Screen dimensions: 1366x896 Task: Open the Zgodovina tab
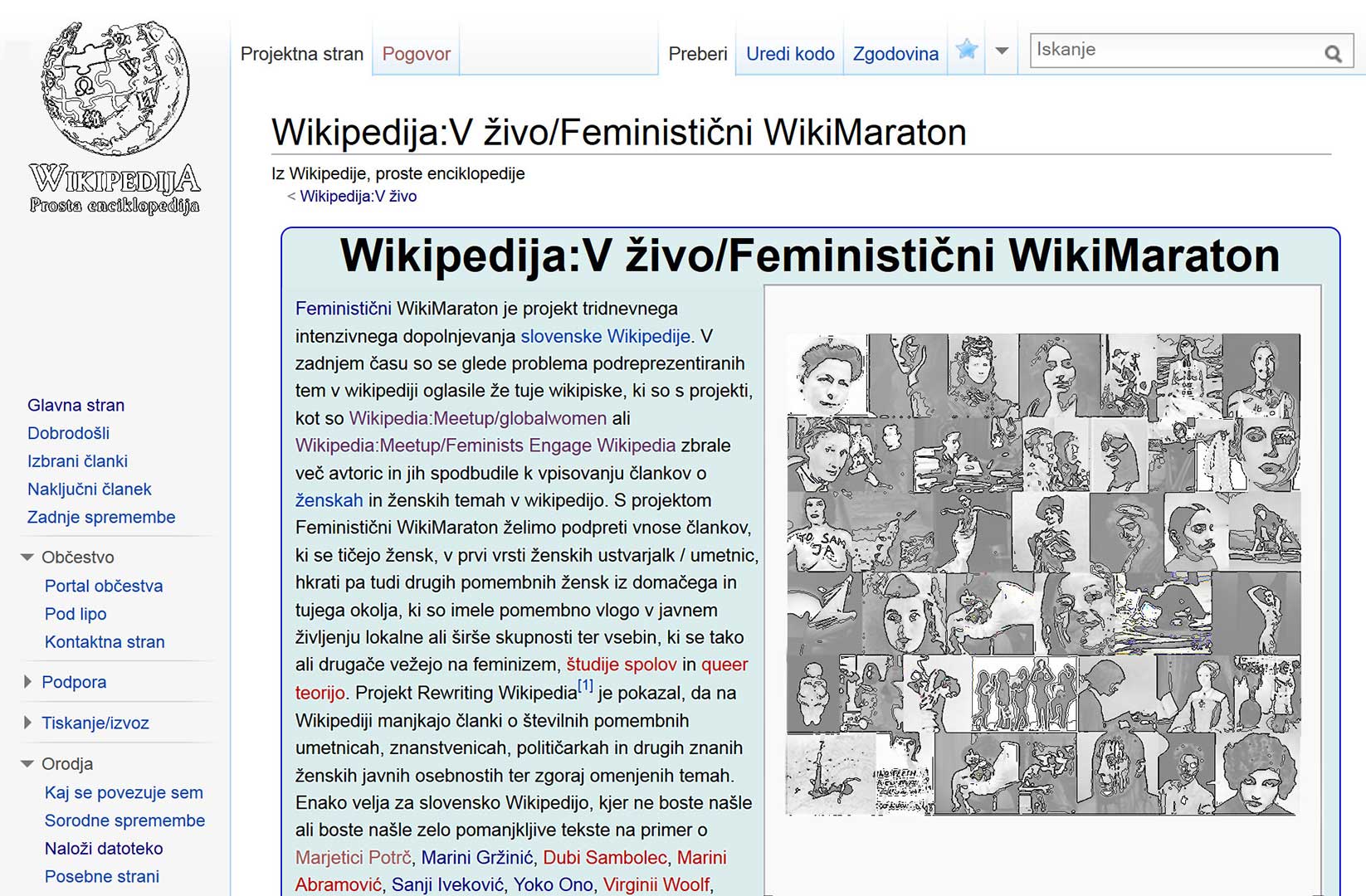[895, 54]
